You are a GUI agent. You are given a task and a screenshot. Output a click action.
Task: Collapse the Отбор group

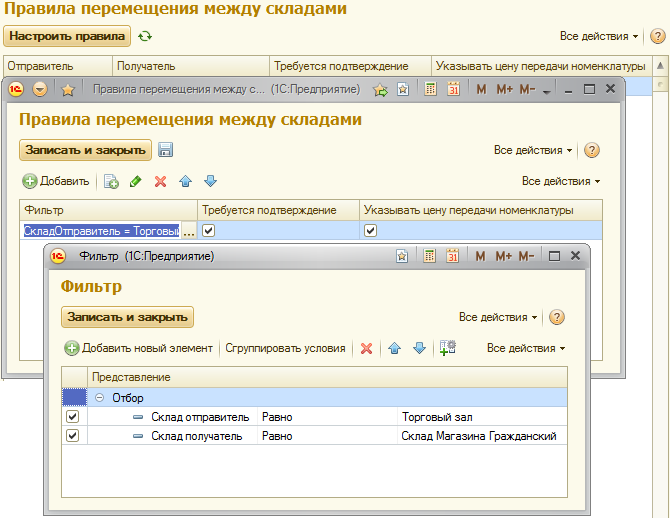pos(99,398)
